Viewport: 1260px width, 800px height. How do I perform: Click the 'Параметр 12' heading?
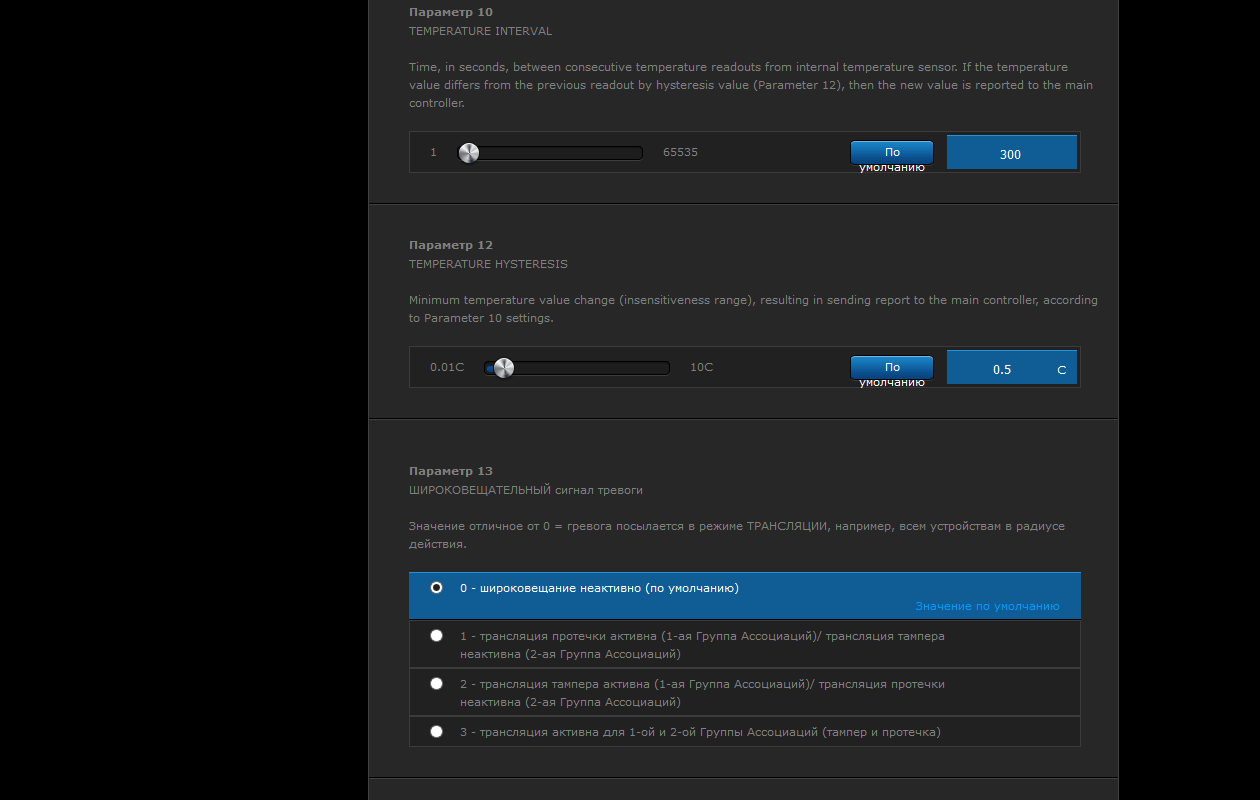[x=451, y=245]
